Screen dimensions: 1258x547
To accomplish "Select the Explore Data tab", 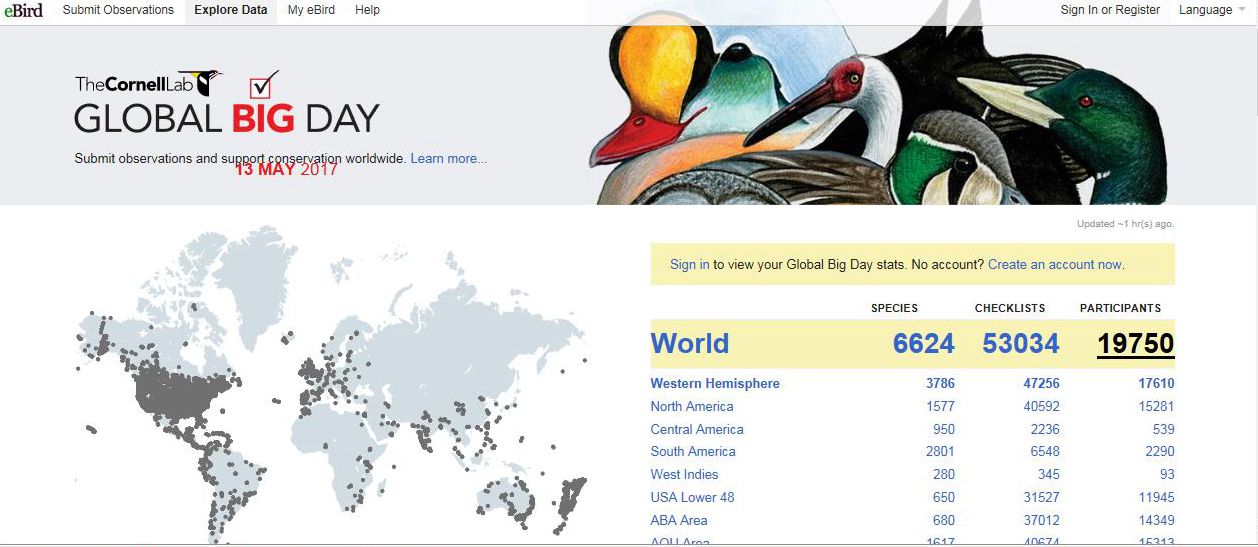I will click(x=231, y=10).
